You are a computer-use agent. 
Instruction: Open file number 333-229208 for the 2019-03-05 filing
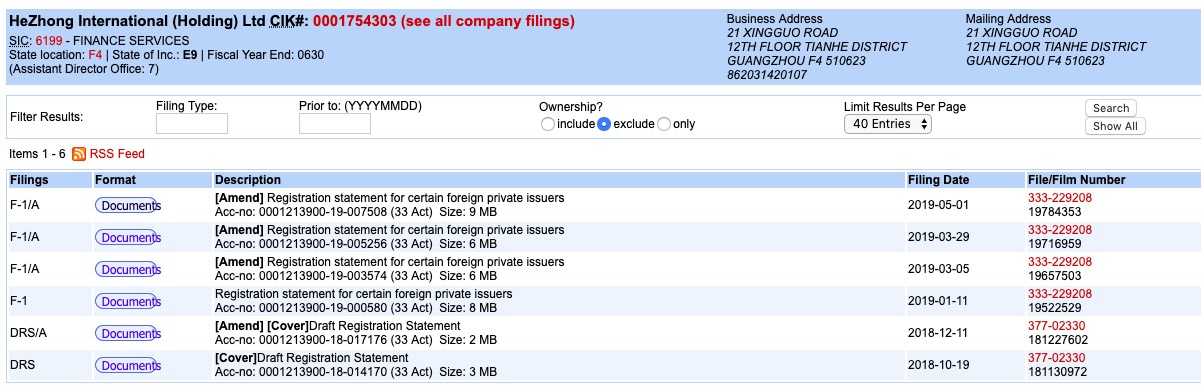click(1060, 262)
